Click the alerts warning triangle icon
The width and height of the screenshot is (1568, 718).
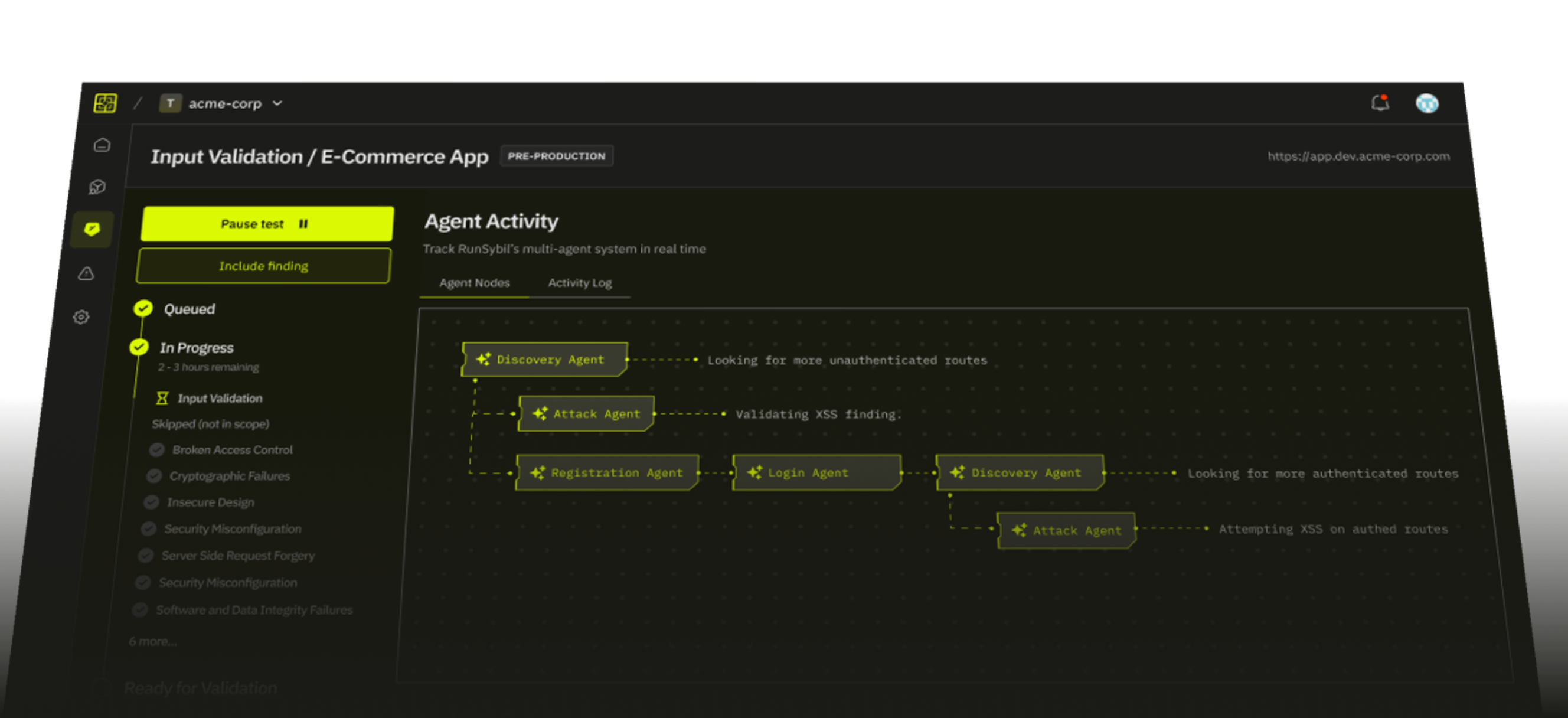pos(86,273)
